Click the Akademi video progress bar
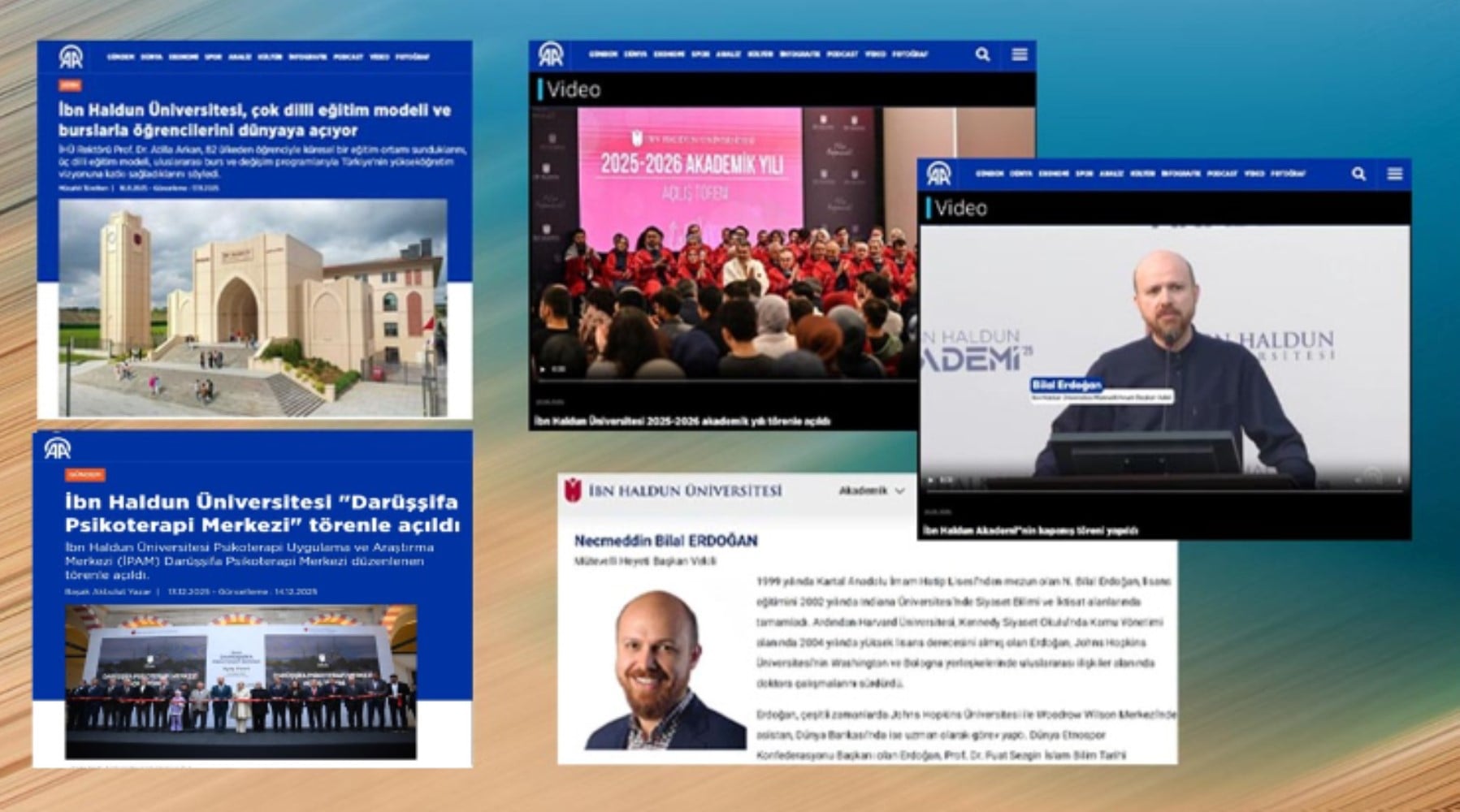The image size is (1460, 812). [x=1162, y=490]
